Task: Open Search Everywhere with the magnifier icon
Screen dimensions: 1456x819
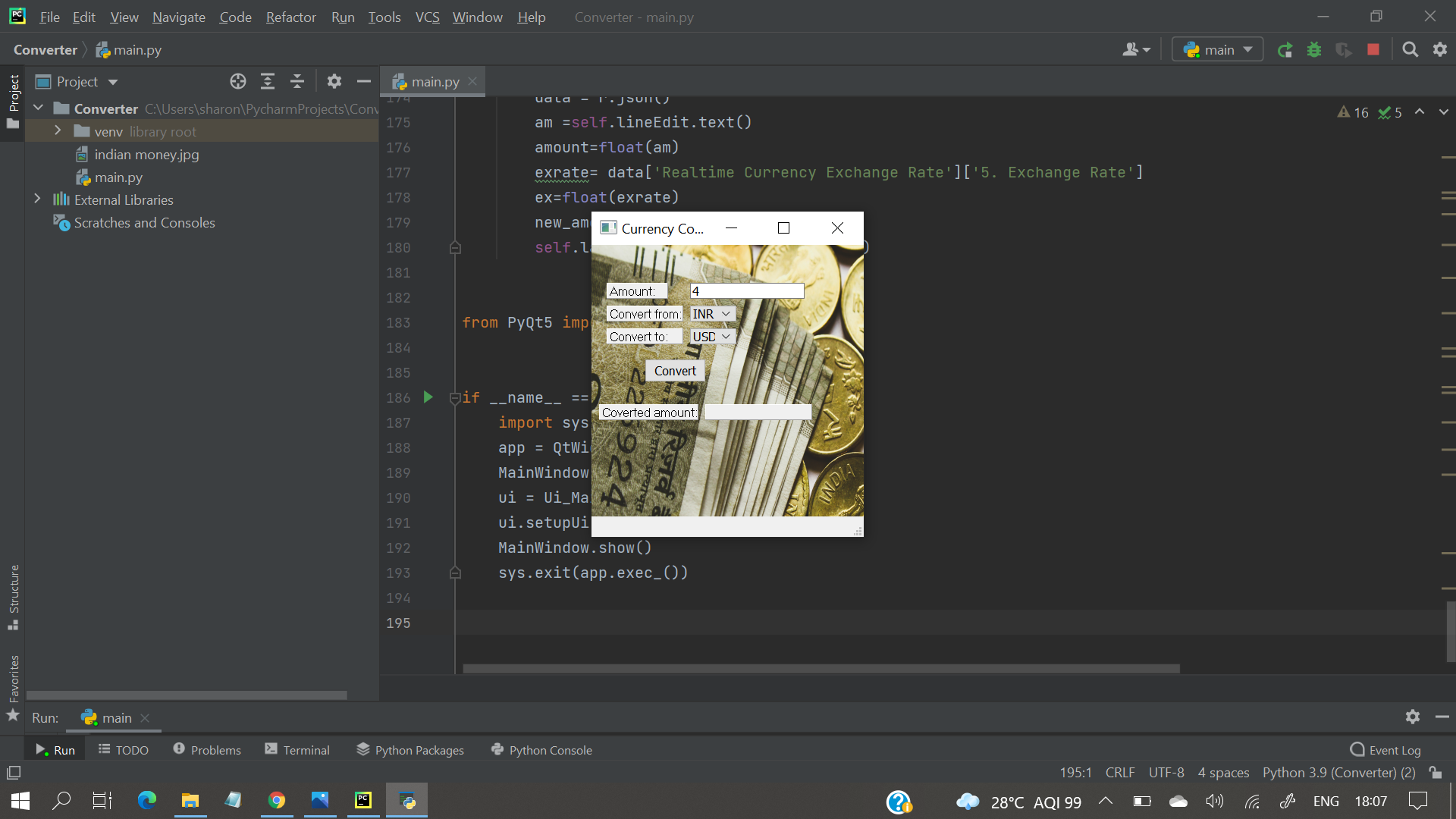Action: (x=1410, y=50)
